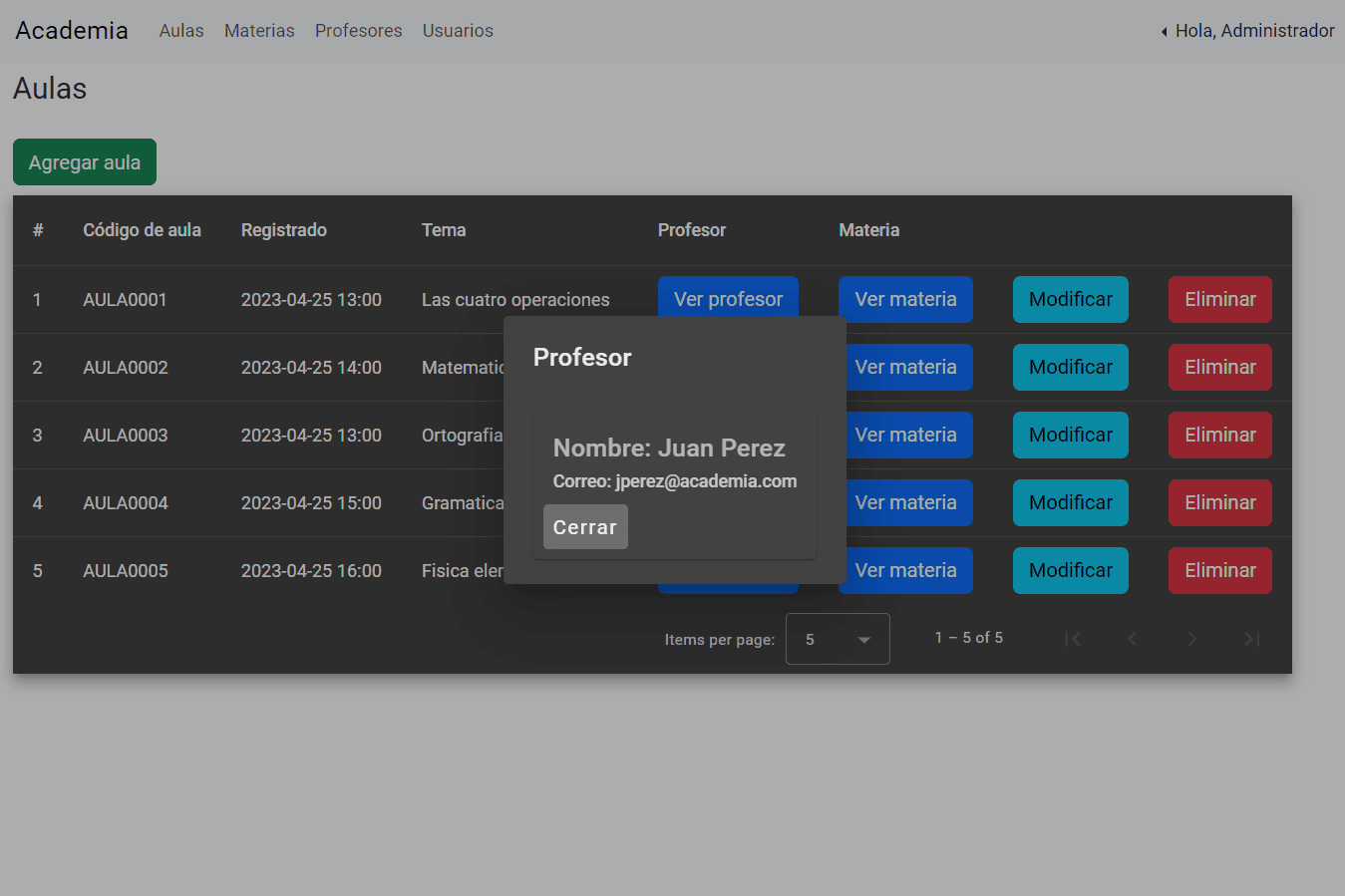This screenshot has width=1345, height=896.
Task: Go to previous page paginator arrow
Action: pos(1133,639)
